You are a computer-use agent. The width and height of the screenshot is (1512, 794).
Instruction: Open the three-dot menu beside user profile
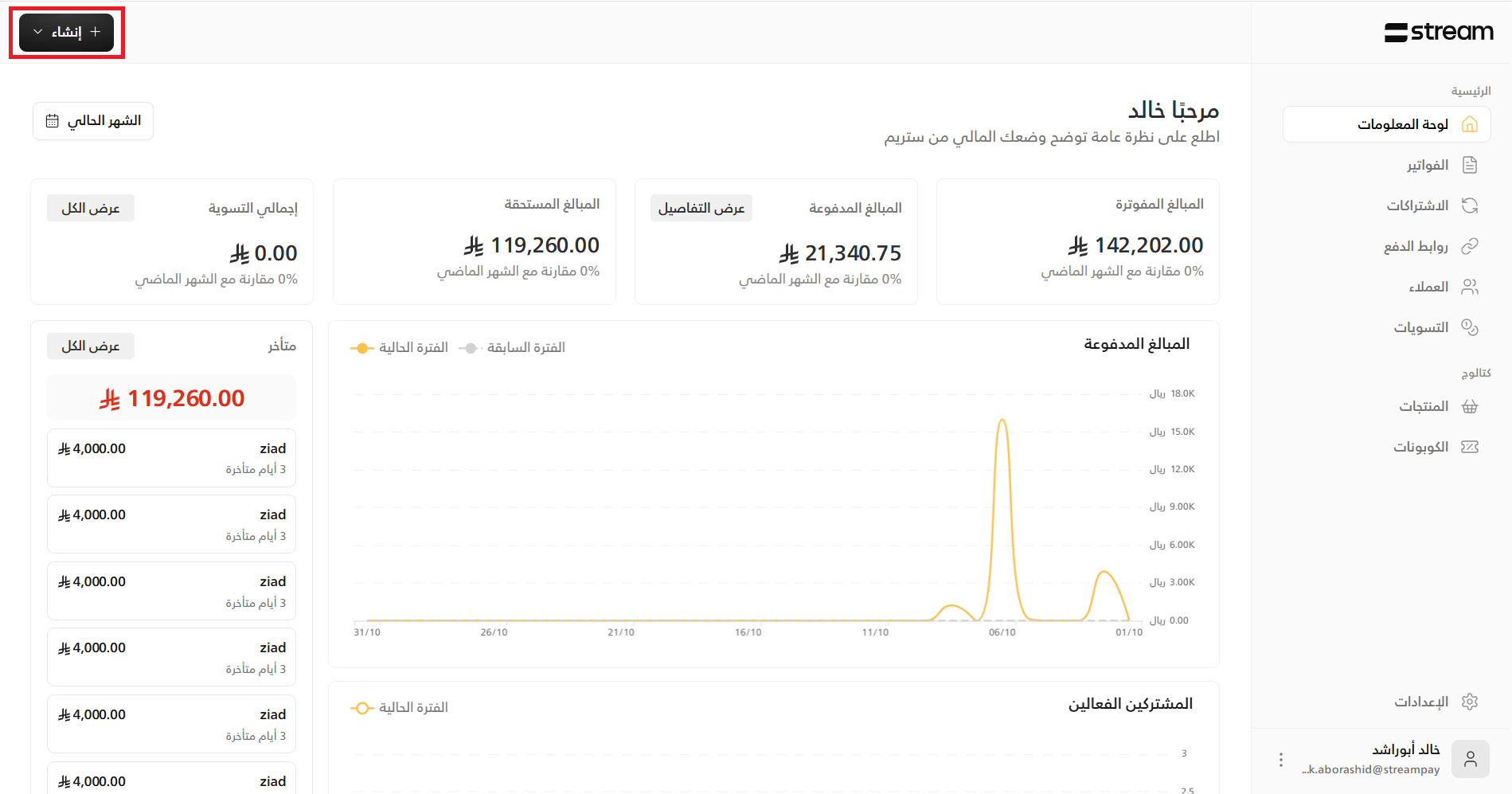click(x=1280, y=760)
